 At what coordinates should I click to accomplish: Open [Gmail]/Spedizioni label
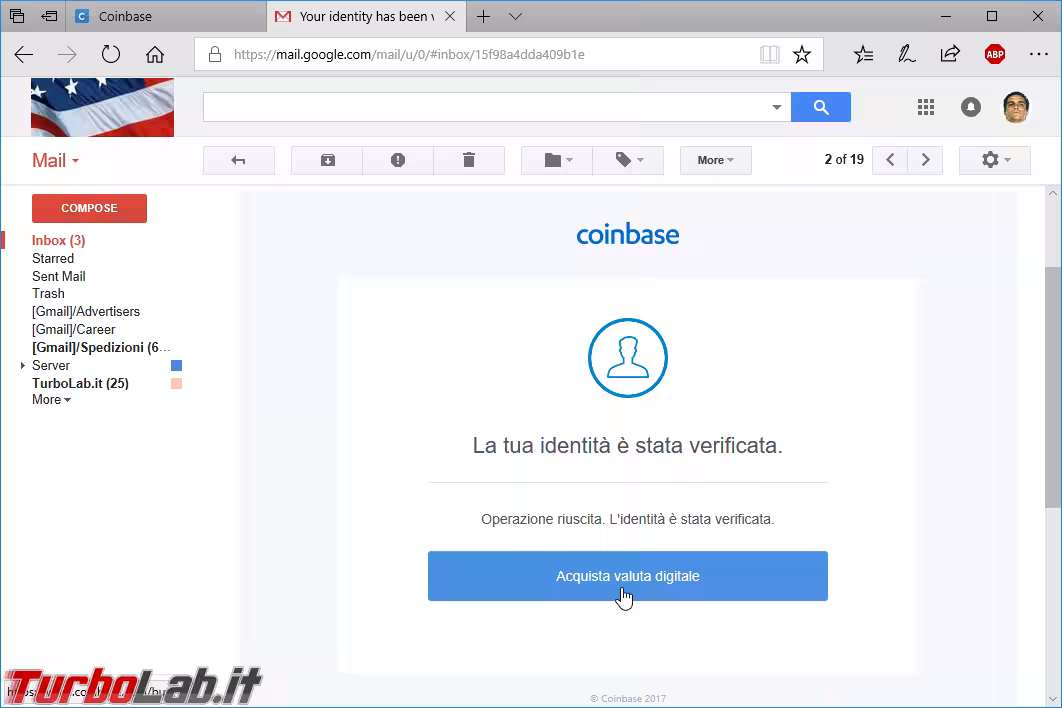pos(101,348)
